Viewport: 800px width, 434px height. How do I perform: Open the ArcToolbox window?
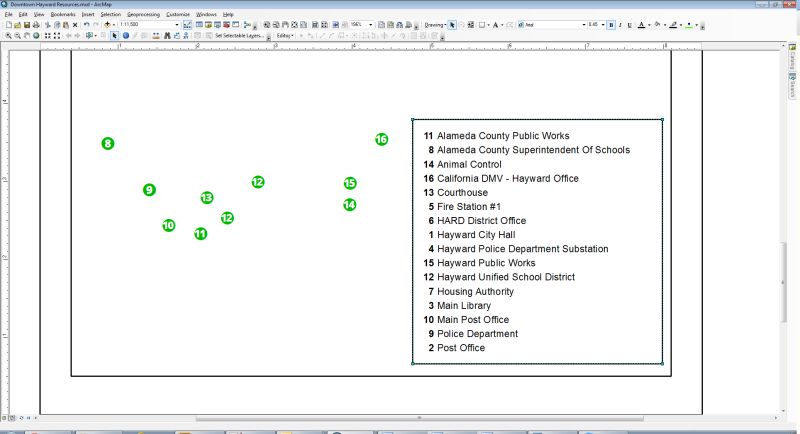[226, 24]
